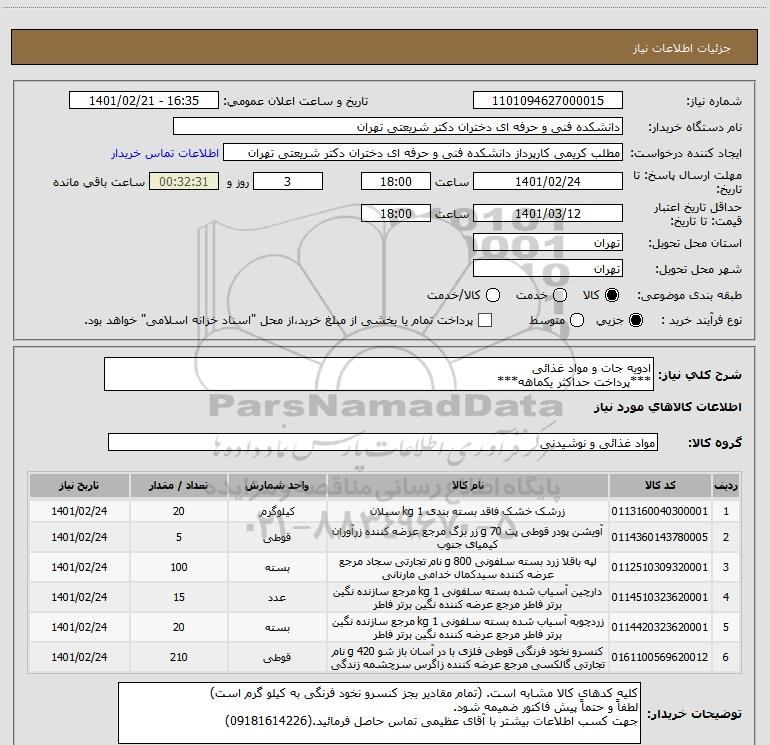Click the remaining days field showing 3
The image size is (770, 745).
coord(288,181)
